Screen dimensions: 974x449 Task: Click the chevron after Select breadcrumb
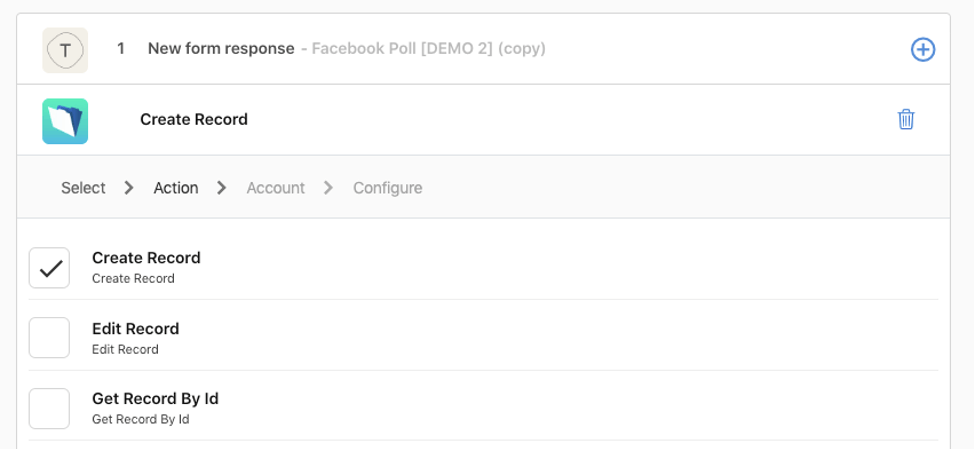tap(129, 188)
